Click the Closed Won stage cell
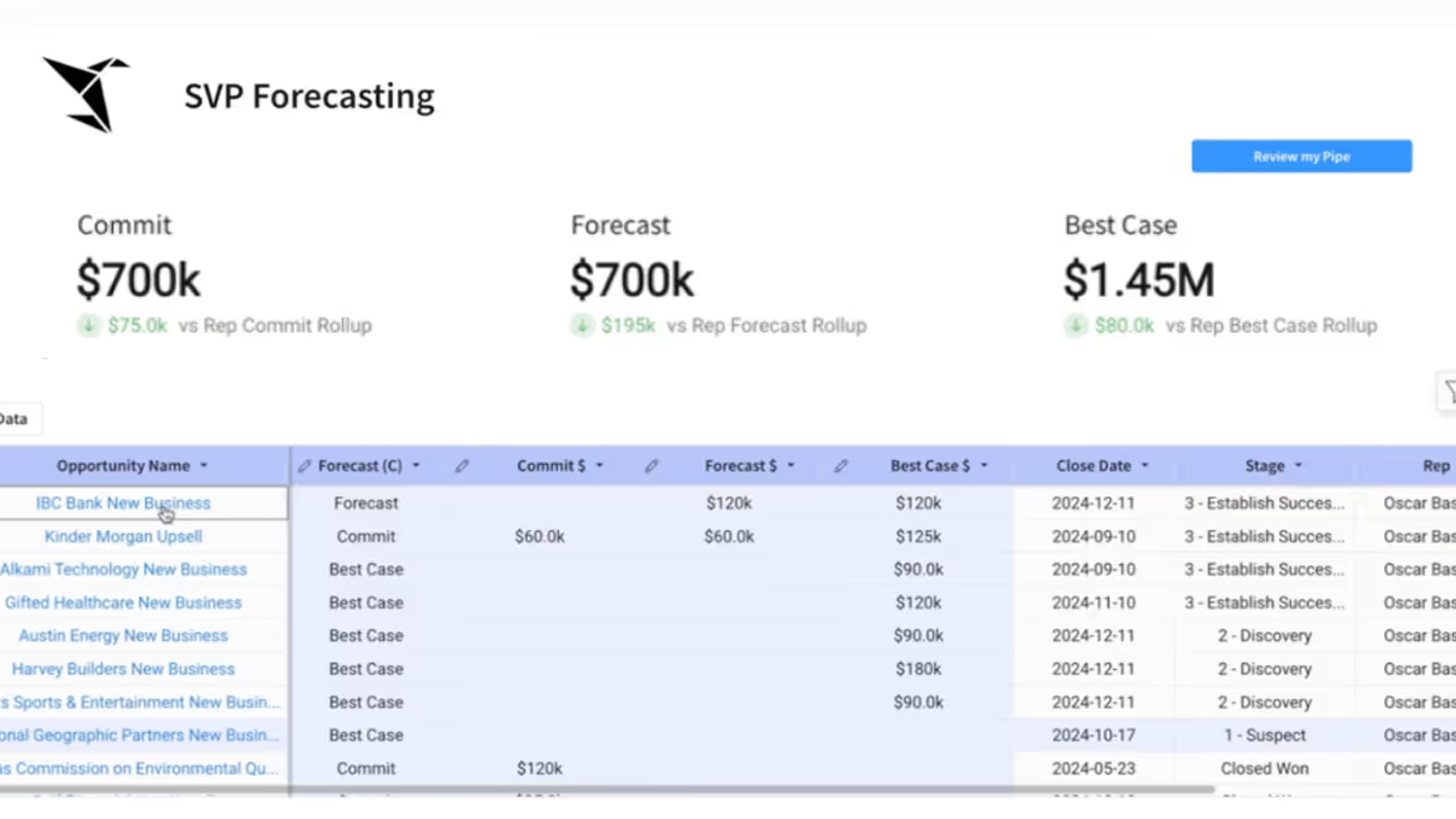This screenshot has height=819, width=1456. (1265, 769)
